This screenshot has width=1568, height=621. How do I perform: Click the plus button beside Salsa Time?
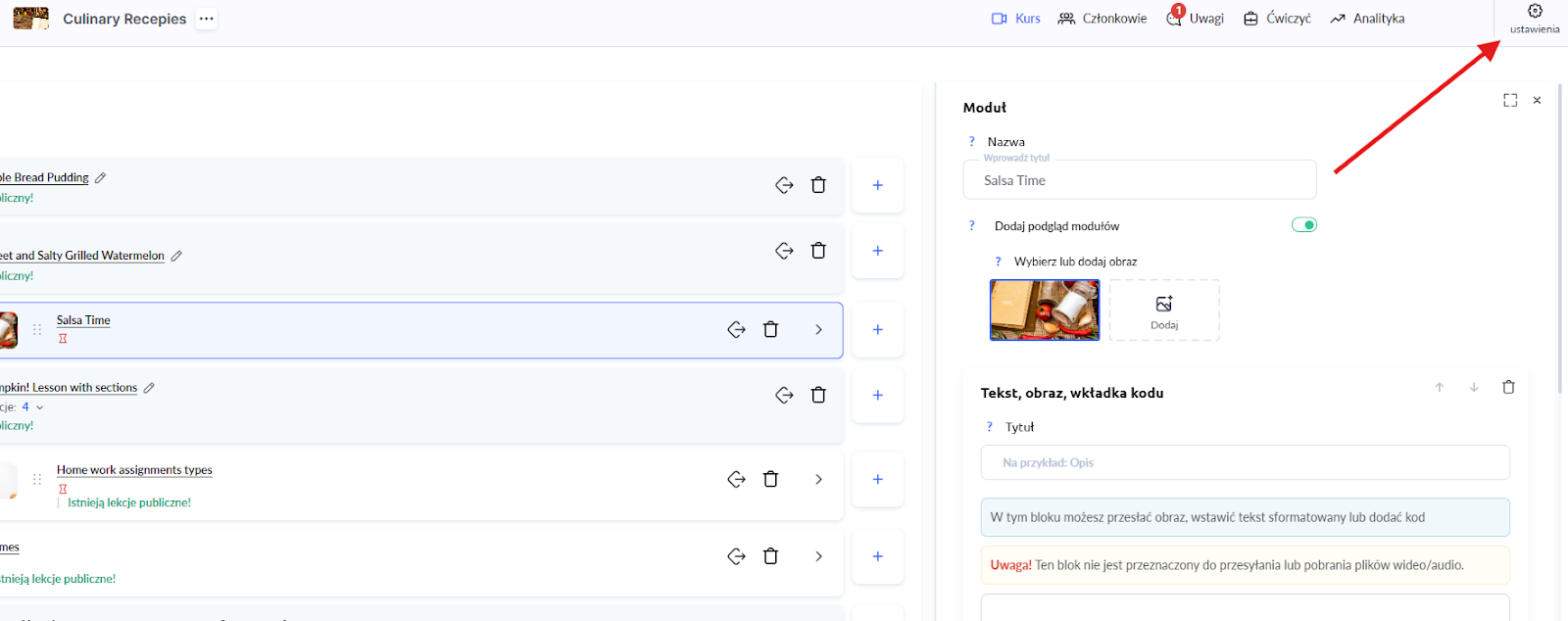[877, 330]
